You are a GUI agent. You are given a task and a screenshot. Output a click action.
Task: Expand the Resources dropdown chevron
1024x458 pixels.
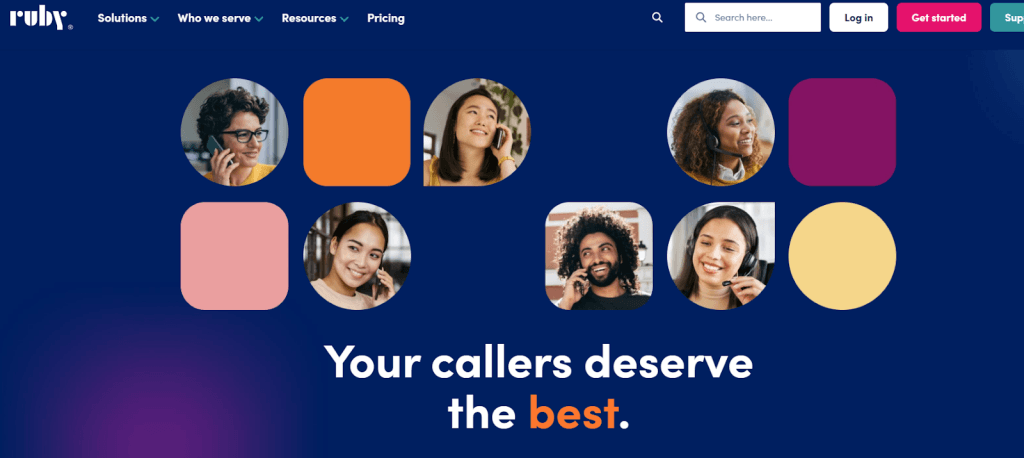coord(344,19)
